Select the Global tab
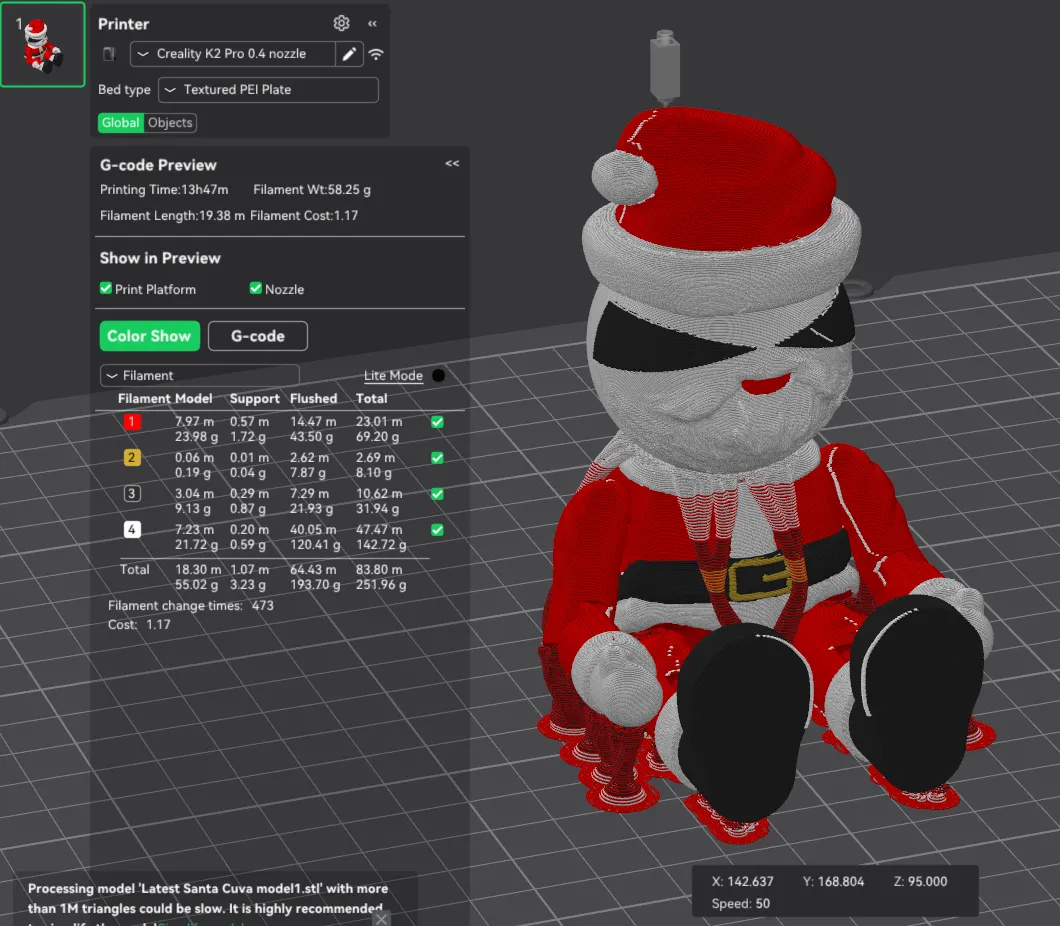Screen dimensions: 1060x926 120,123
